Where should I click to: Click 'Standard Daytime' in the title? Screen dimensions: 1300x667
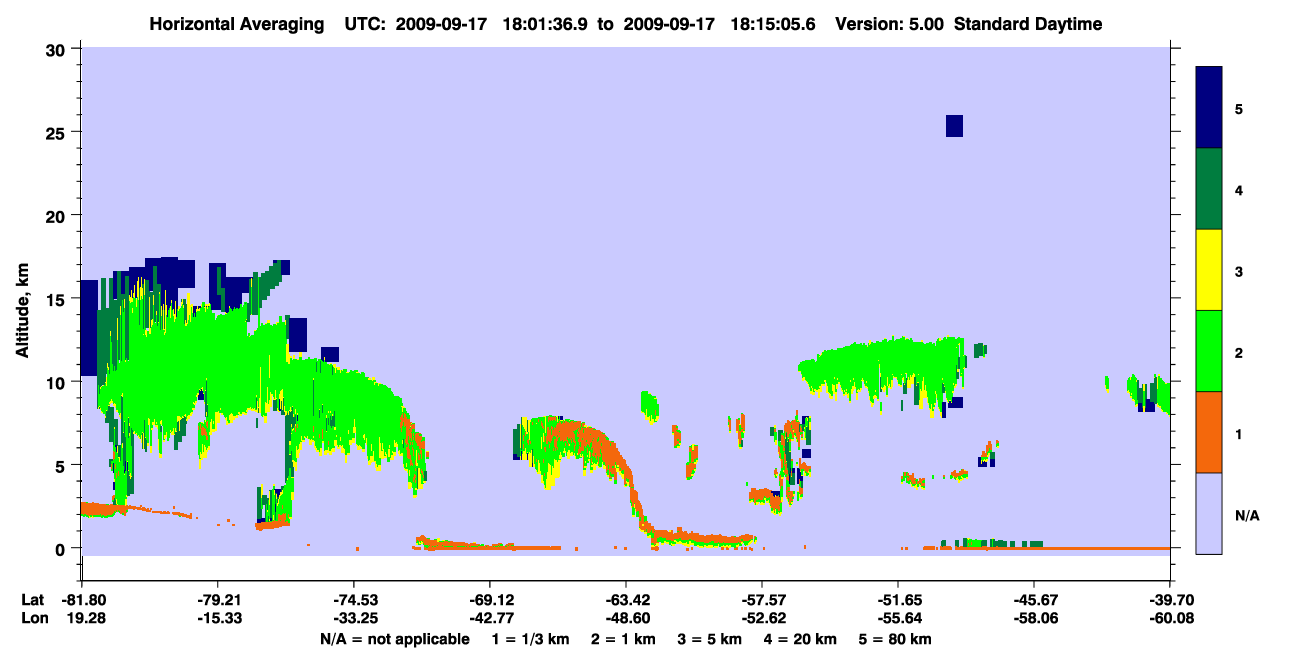(1028, 24)
